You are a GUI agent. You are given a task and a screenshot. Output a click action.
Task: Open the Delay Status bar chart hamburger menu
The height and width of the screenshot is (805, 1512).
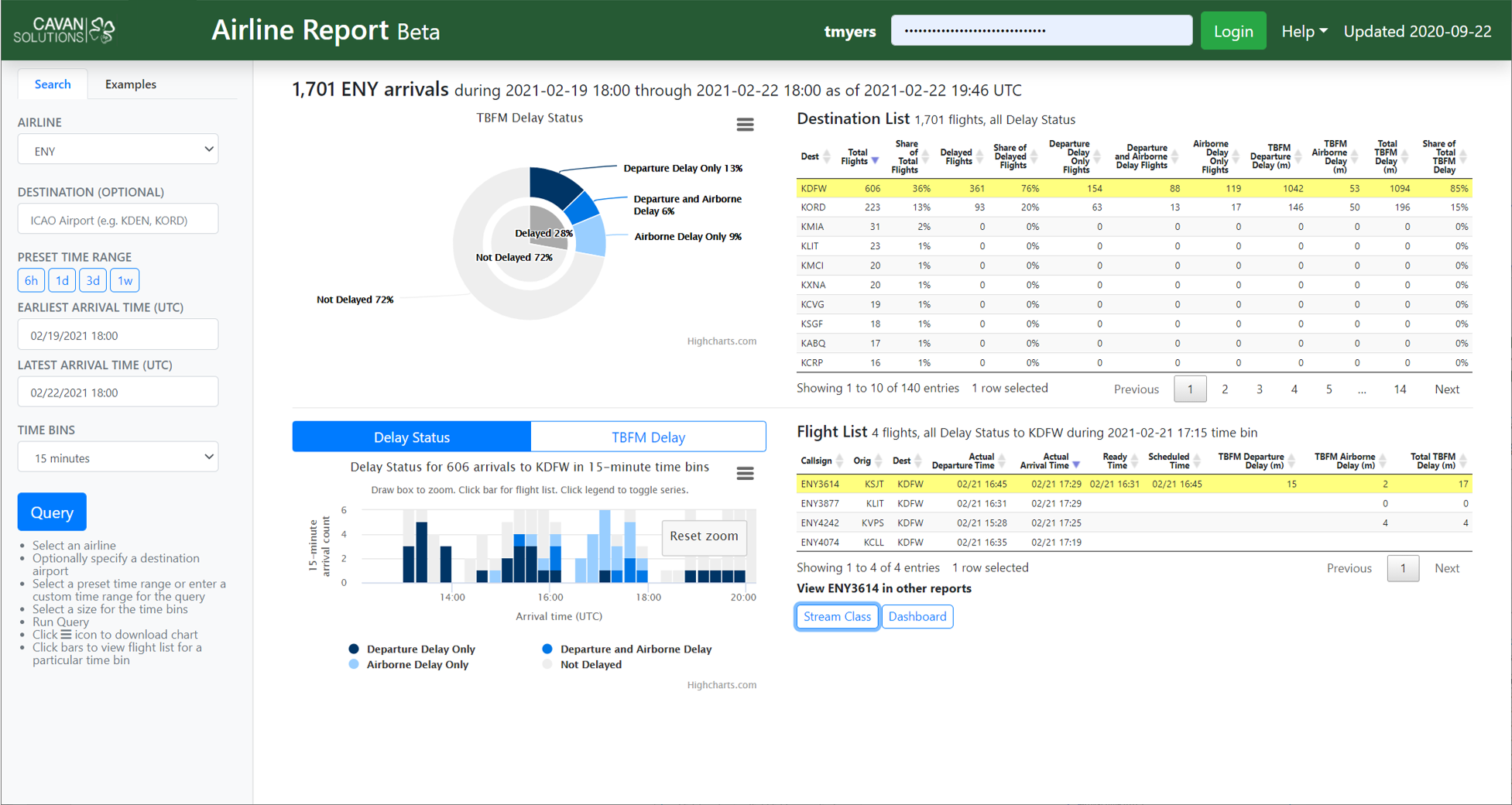(745, 473)
